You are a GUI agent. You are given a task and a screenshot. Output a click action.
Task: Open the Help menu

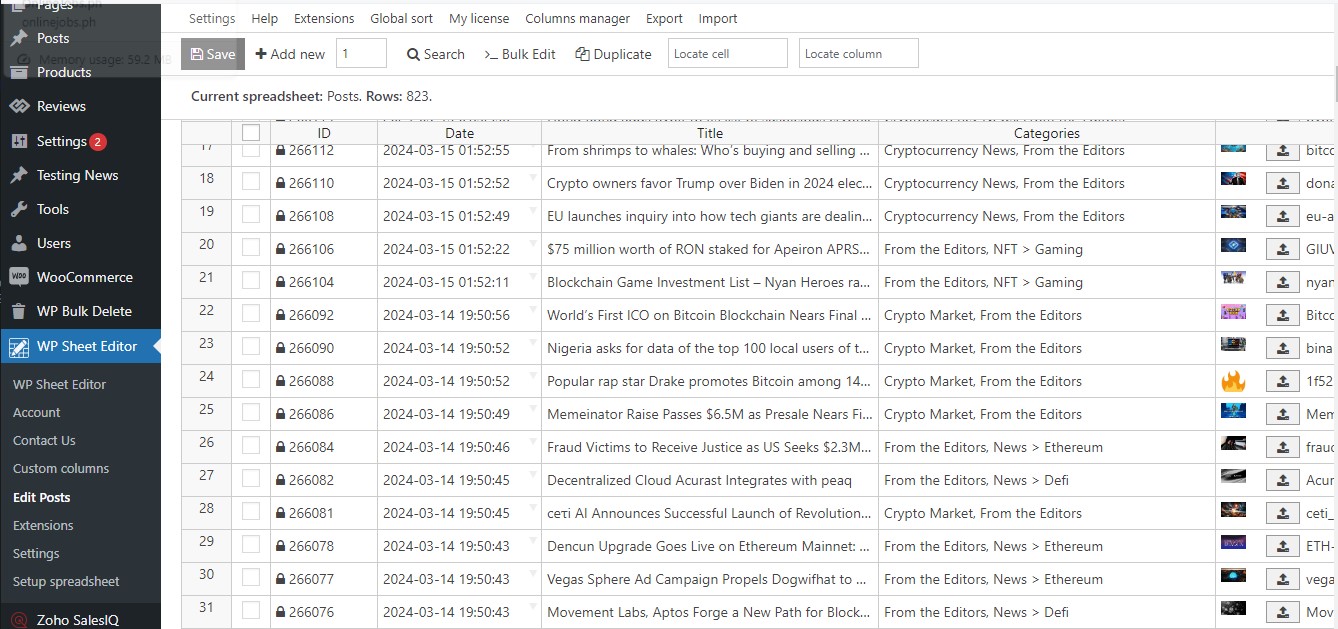click(265, 18)
